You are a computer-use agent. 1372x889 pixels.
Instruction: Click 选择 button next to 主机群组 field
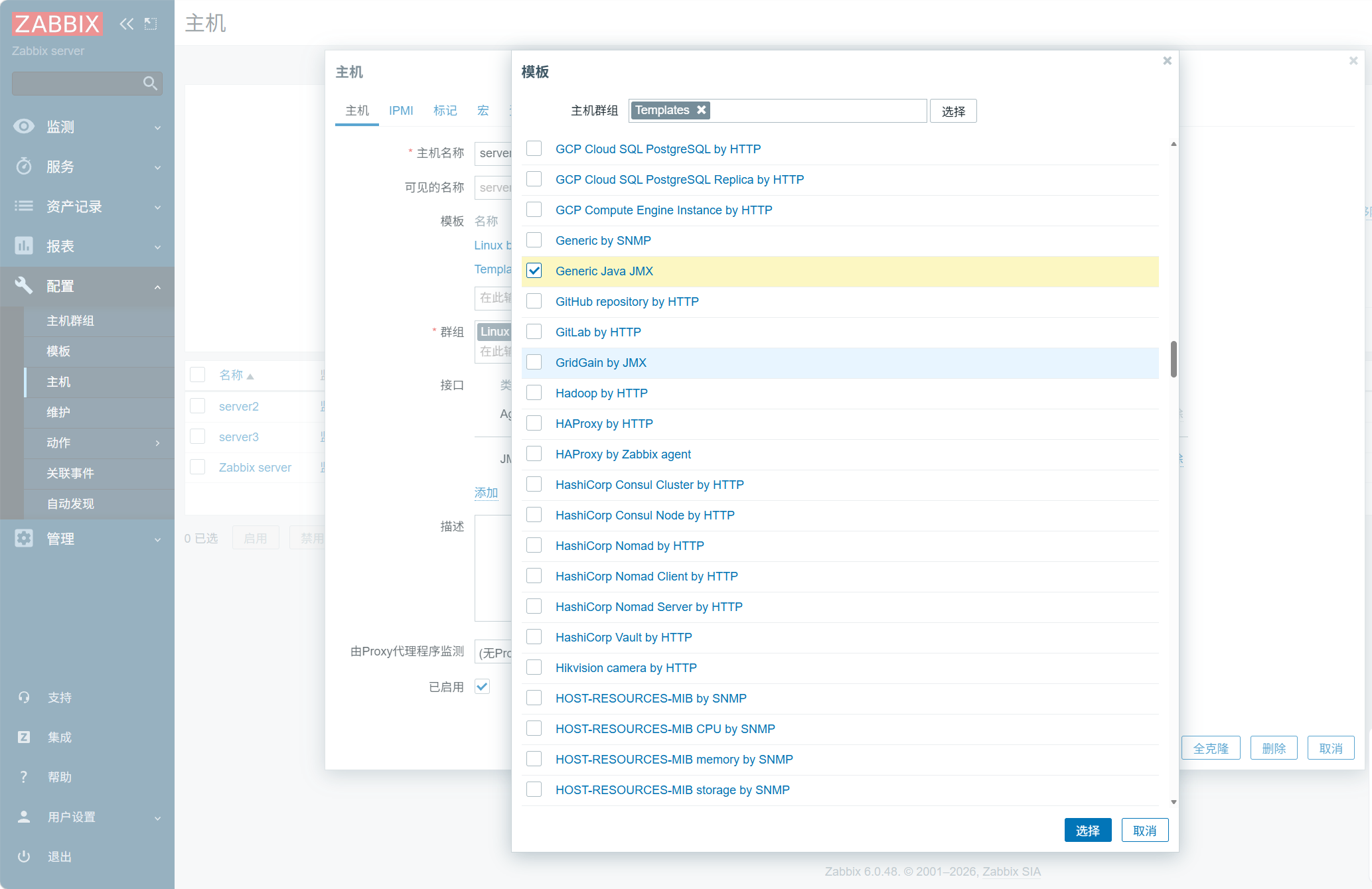click(x=953, y=111)
